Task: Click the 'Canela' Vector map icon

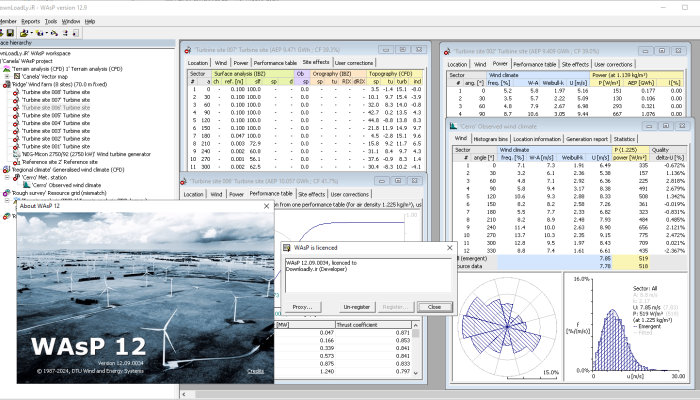Action: coord(17,76)
